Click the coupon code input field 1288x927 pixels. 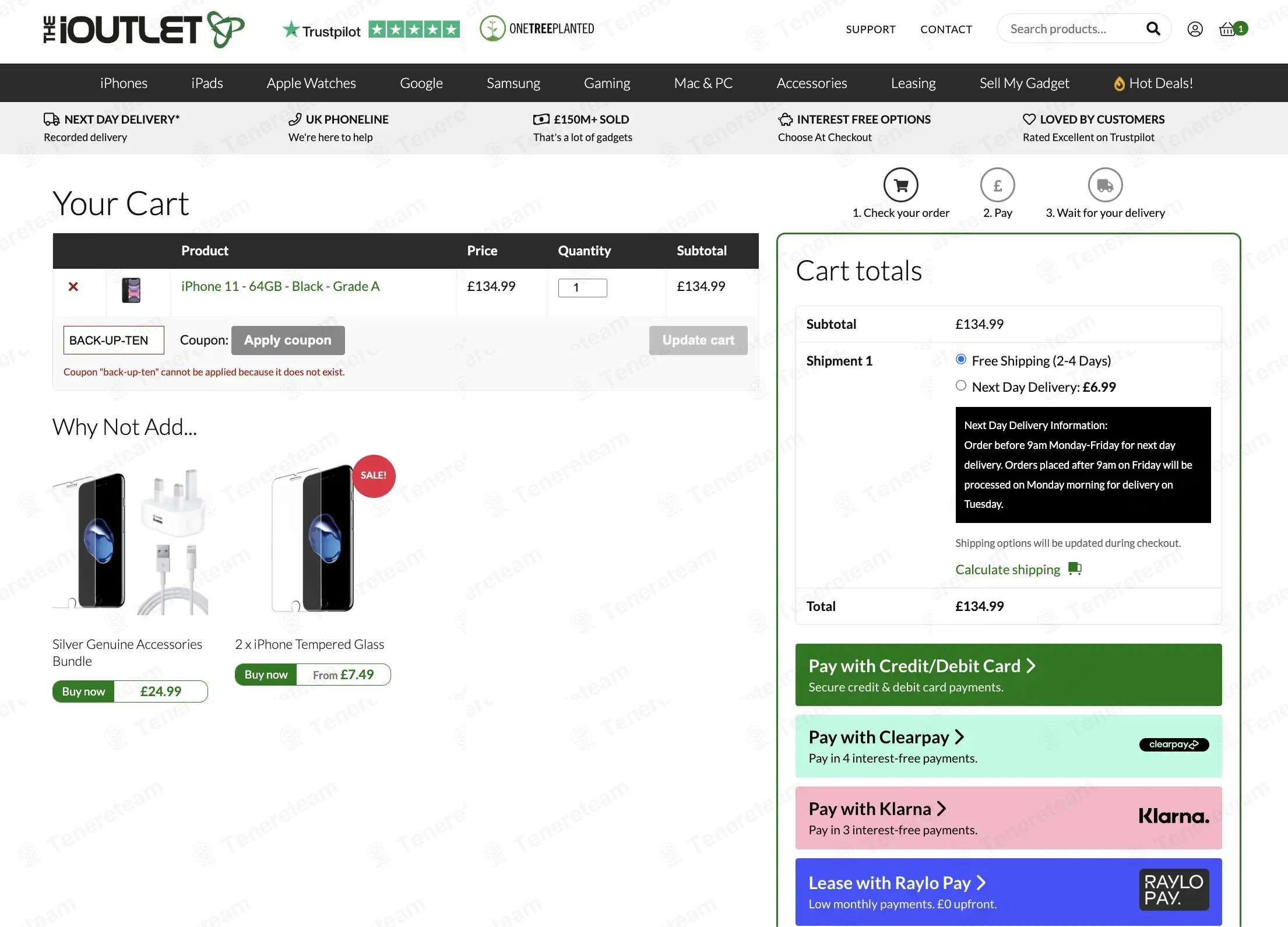(114, 340)
